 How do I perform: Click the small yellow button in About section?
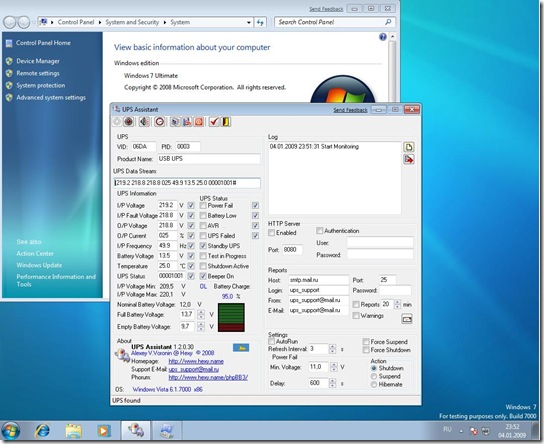tap(241, 348)
